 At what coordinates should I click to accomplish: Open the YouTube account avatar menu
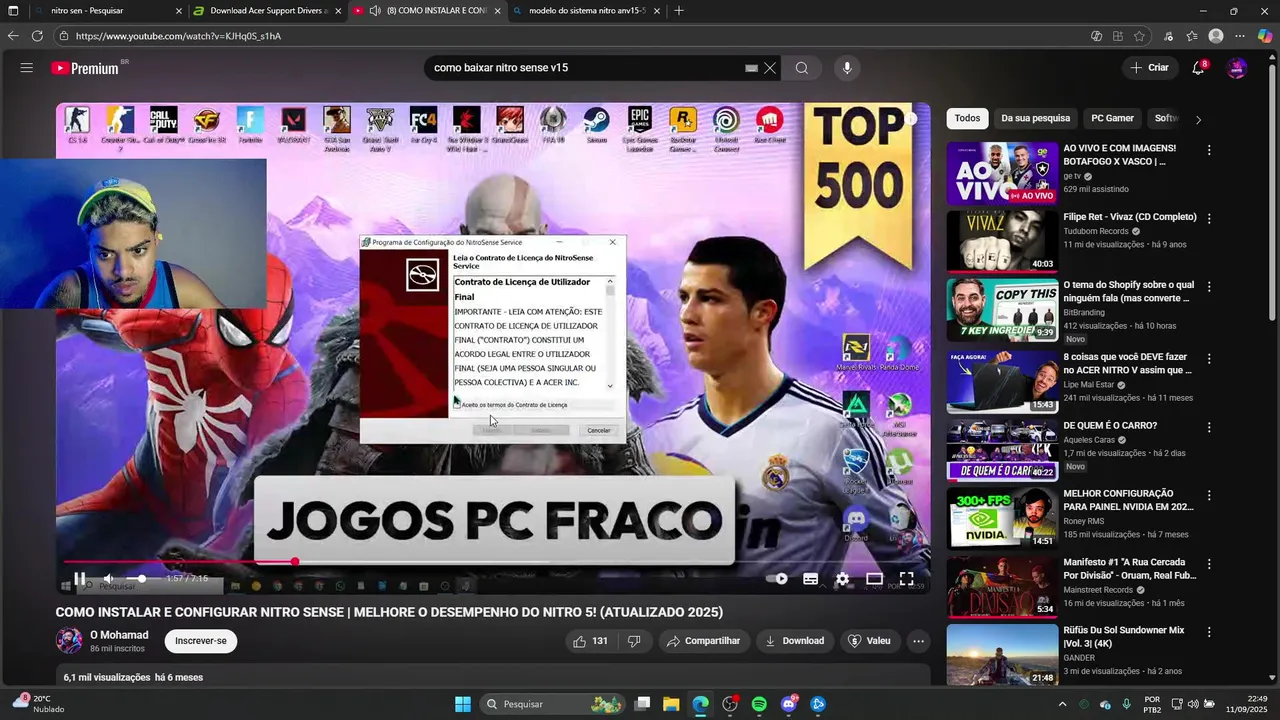[1237, 68]
